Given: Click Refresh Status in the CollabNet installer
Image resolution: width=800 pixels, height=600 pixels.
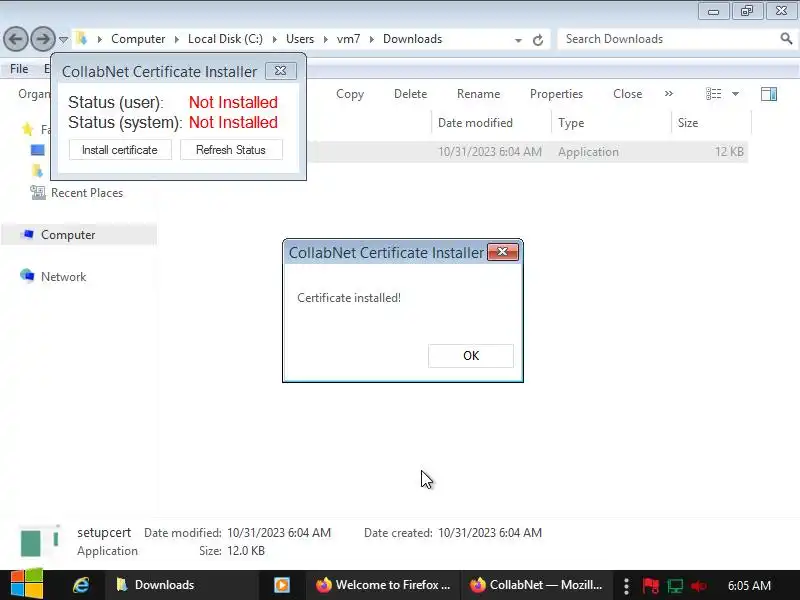Looking at the screenshot, I should click(231, 150).
